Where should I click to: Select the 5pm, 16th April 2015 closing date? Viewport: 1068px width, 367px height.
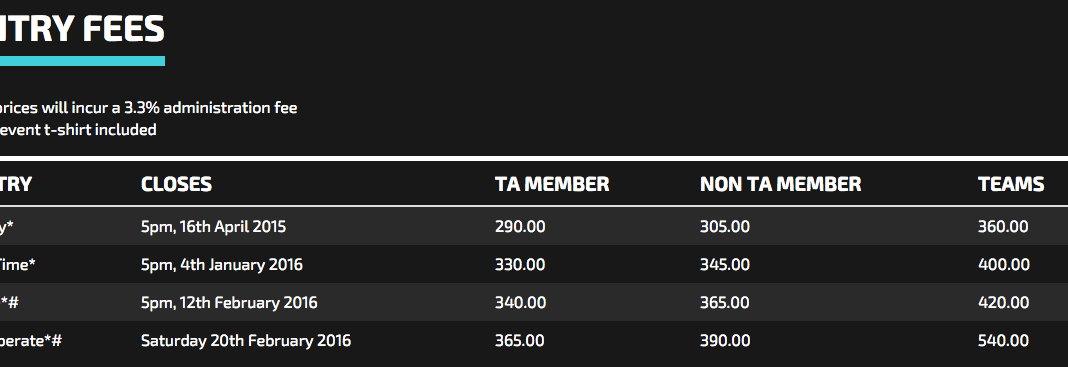pos(213,227)
